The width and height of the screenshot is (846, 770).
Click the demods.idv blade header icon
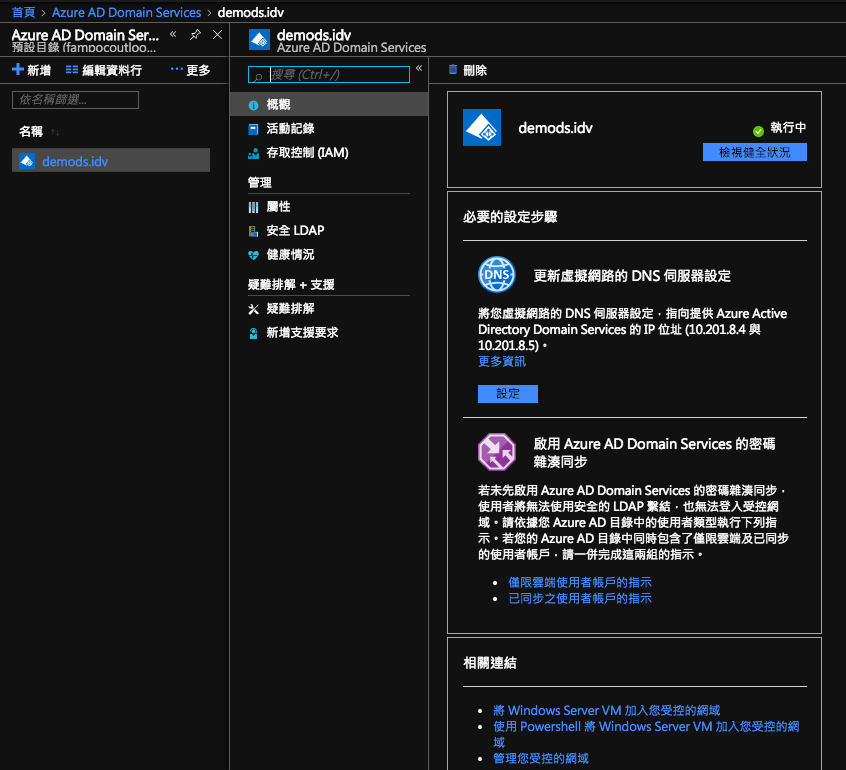click(260, 39)
